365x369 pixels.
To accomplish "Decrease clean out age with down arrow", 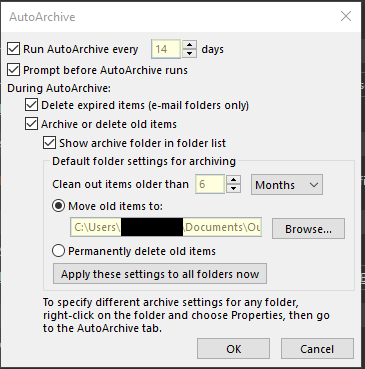I will (233, 188).
